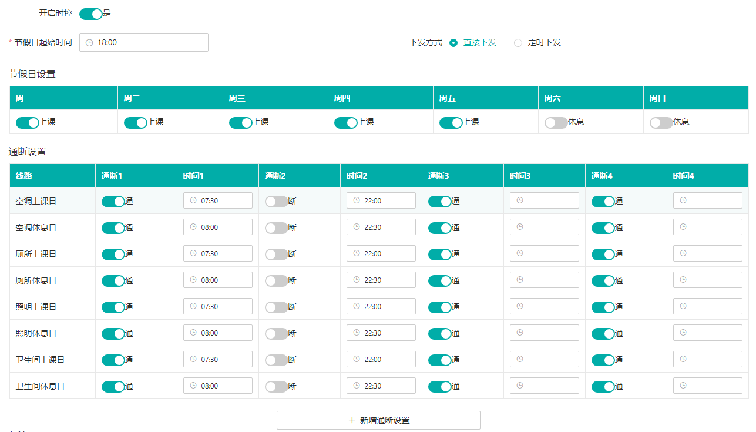Viewport: 756px width, 432px height.
Task: Click the 空调上课日 row label
Action: tap(36, 201)
